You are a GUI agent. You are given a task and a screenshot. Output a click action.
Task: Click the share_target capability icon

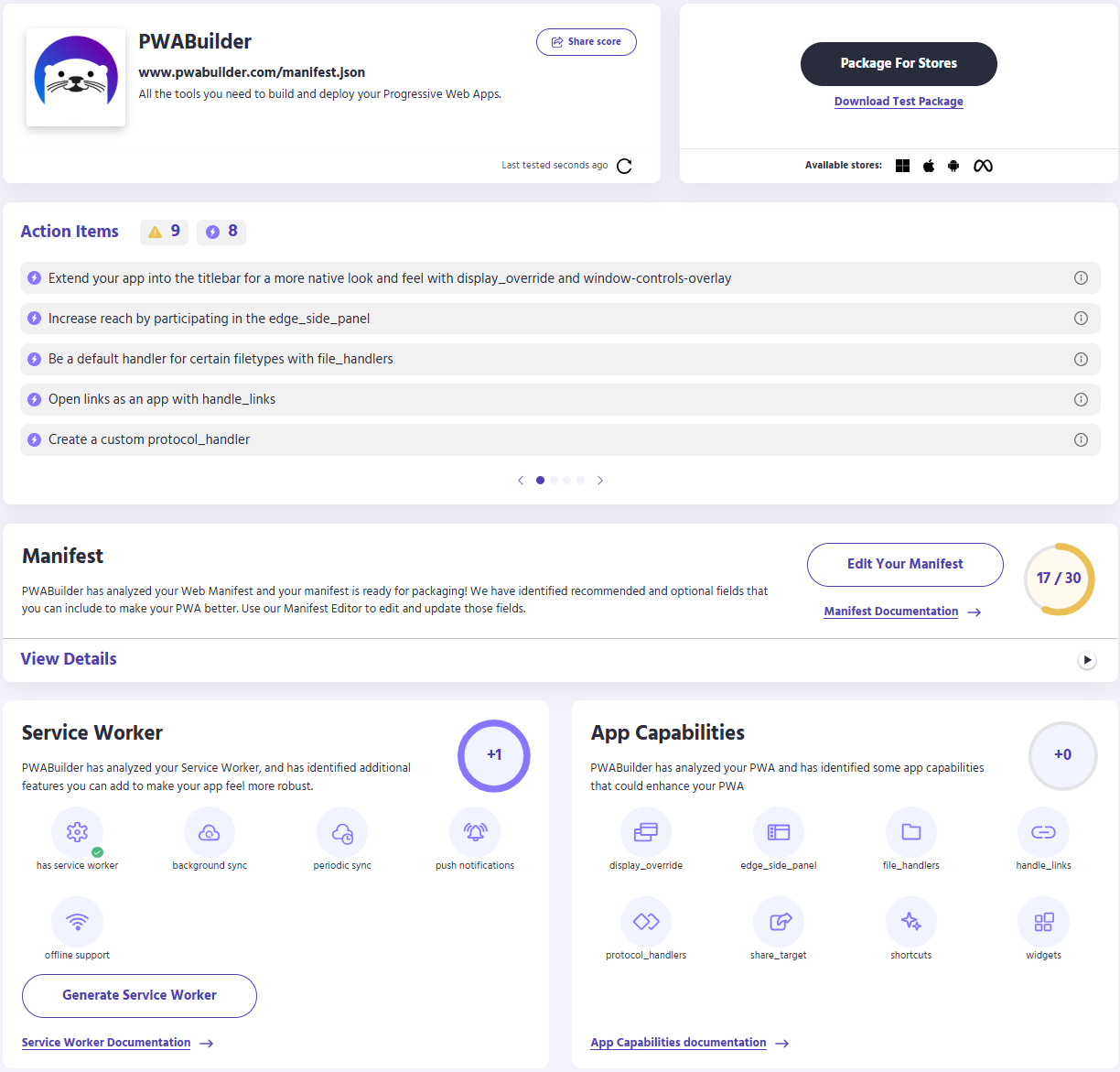coord(779,922)
